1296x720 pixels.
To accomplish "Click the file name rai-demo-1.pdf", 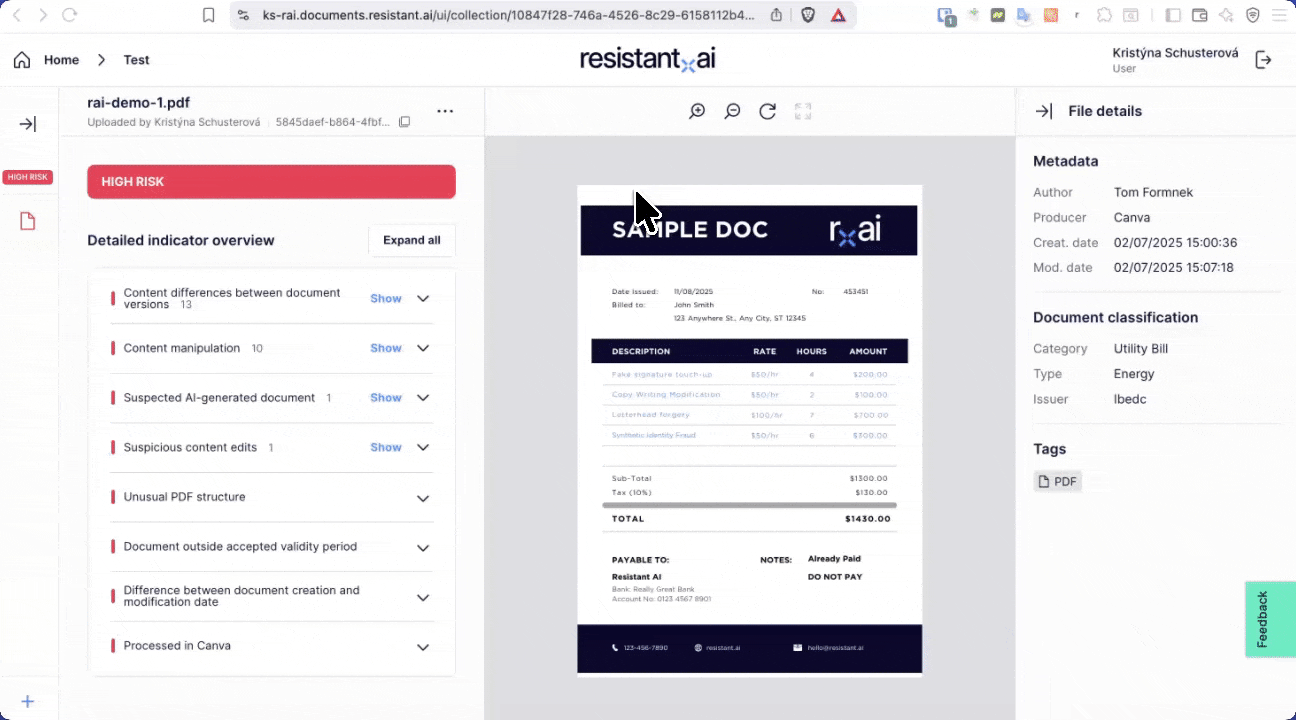I will click(x=138, y=102).
